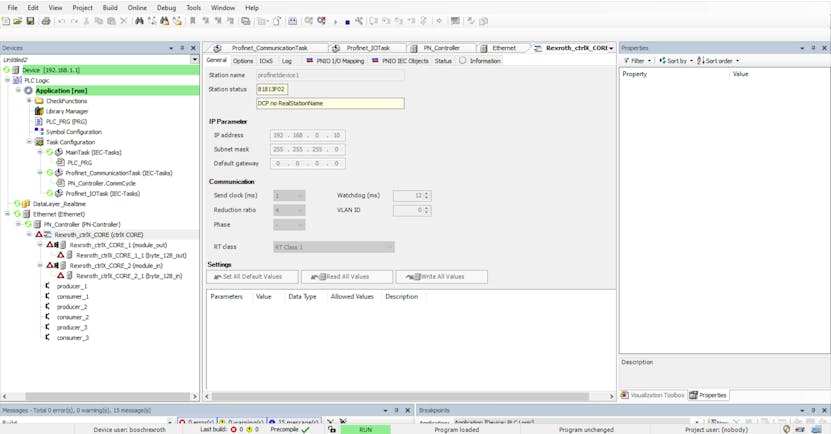Open the Sort by dropdown in Properties

click(675, 61)
